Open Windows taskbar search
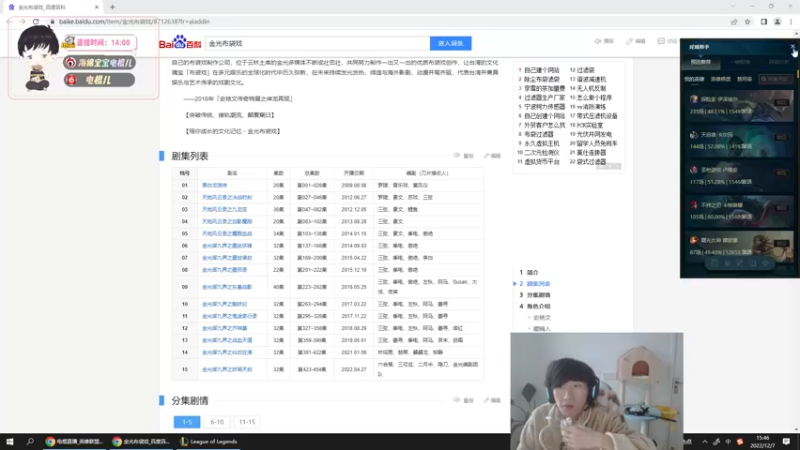This screenshot has height=450, width=800. tap(30, 441)
